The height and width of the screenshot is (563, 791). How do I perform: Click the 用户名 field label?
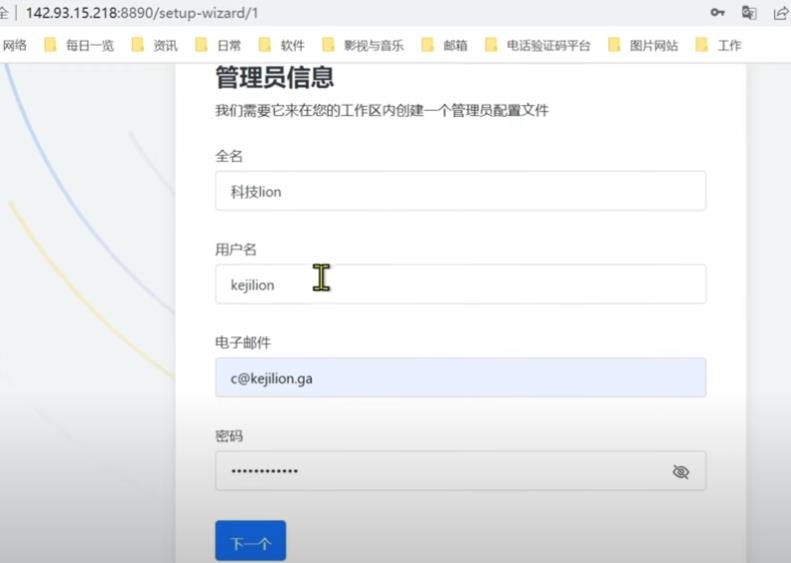(x=236, y=249)
